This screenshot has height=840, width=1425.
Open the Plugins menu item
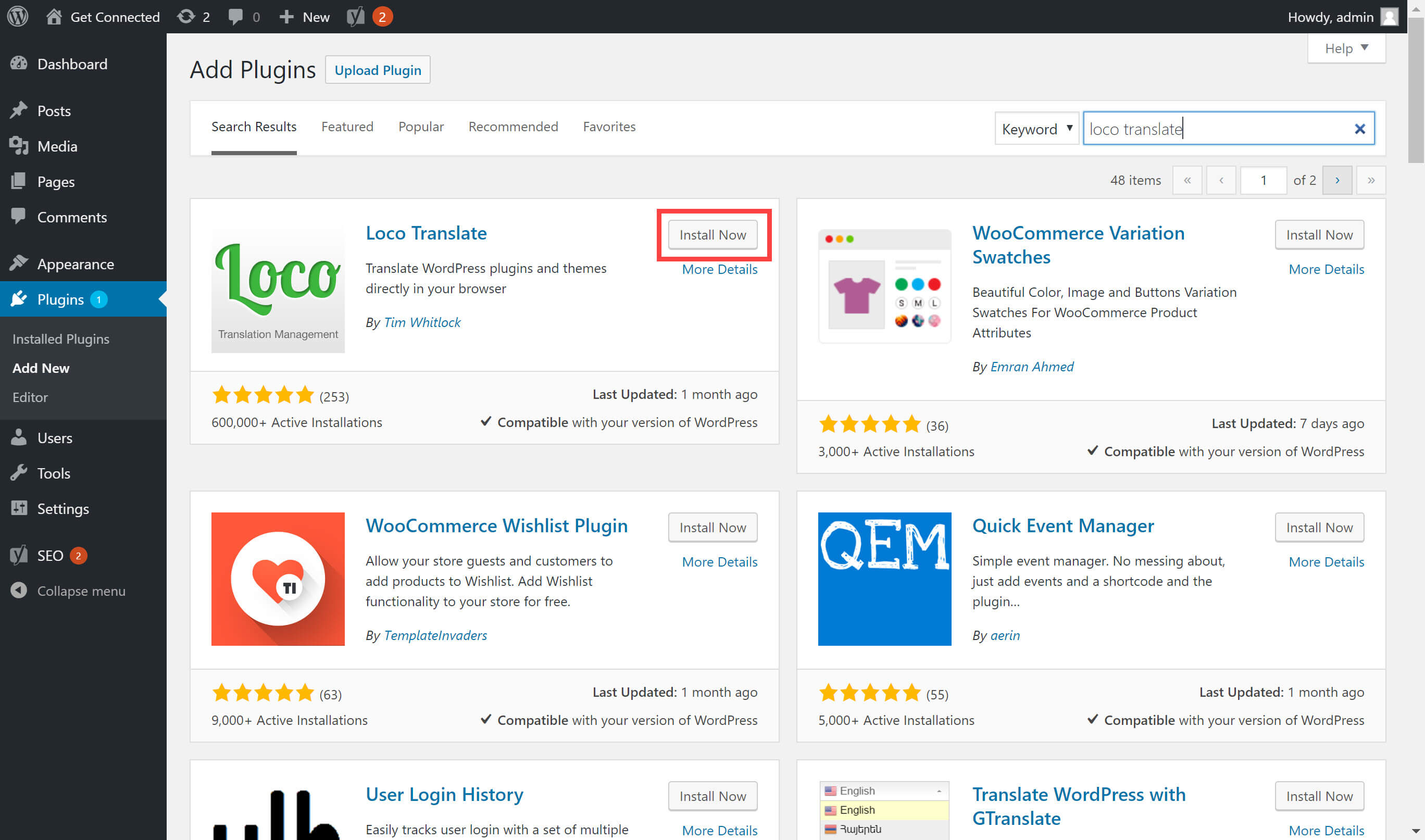coord(83,299)
